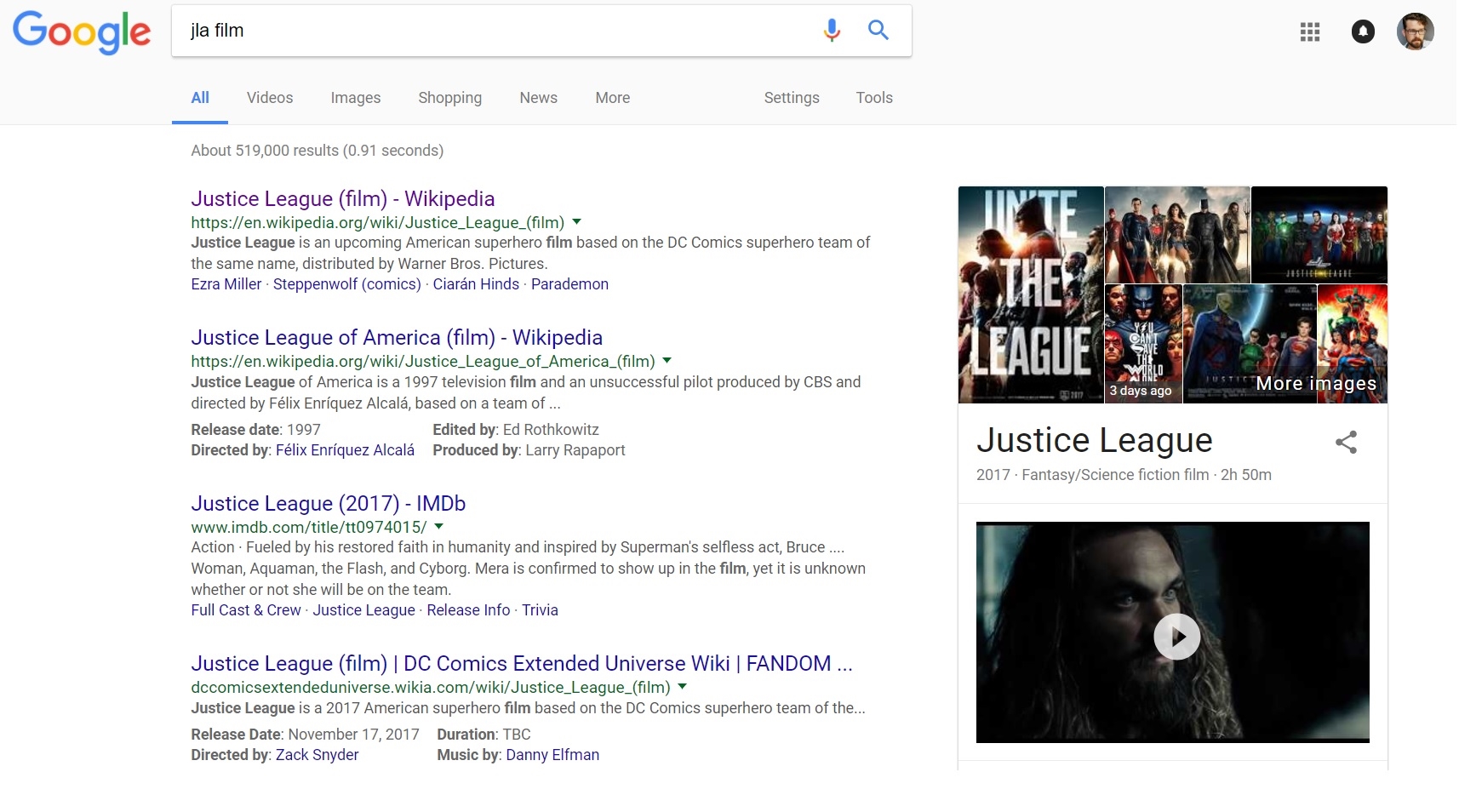
Task: Expand dropdown arrow beside dccomicsextendeduniverse.wikia.com URL
Action: coord(683,687)
